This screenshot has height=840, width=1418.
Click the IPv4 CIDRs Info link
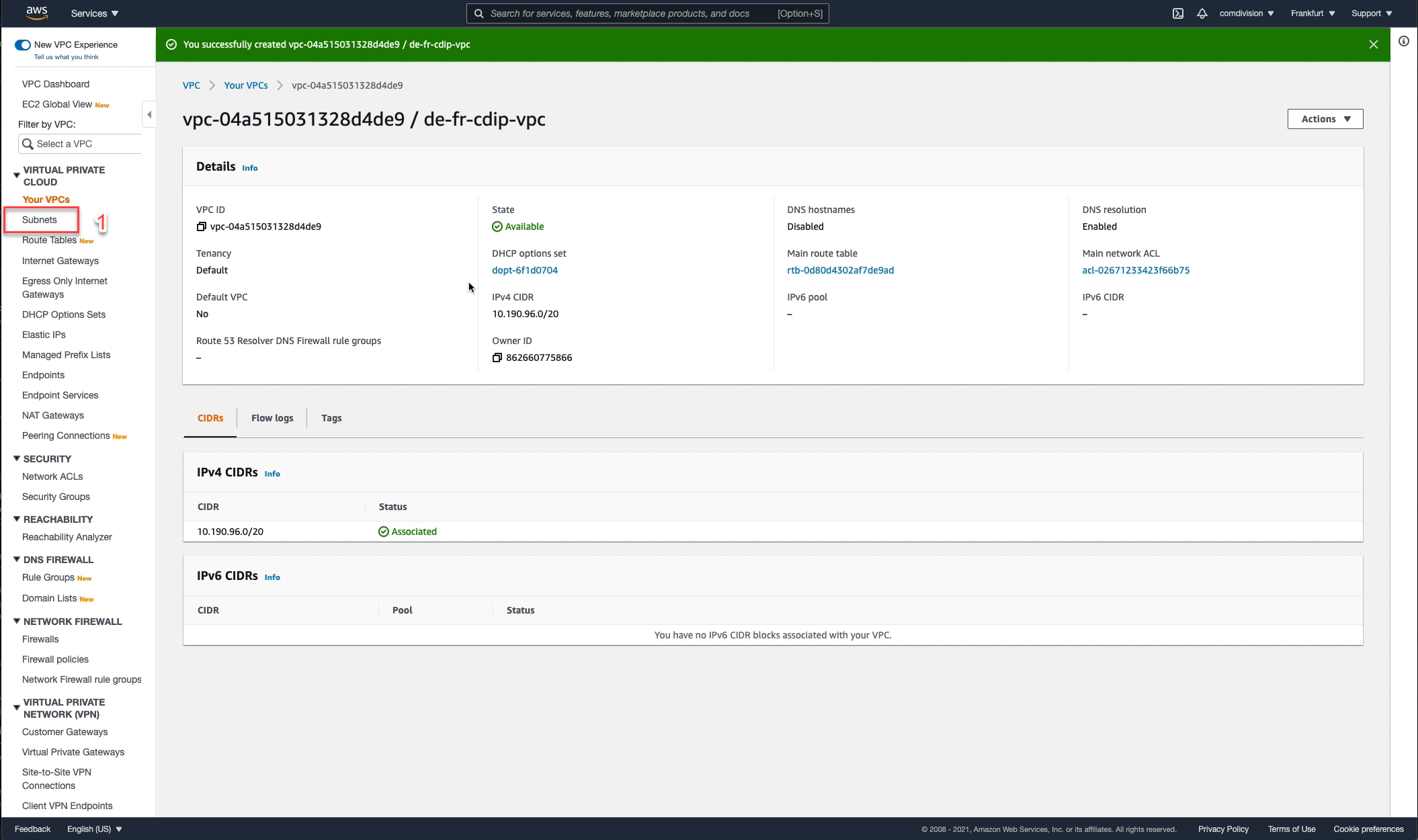click(272, 474)
